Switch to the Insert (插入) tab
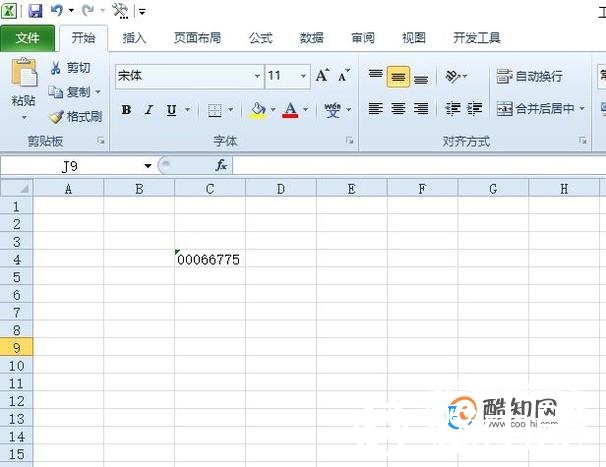Screen dimensions: 606x467 tap(134, 38)
